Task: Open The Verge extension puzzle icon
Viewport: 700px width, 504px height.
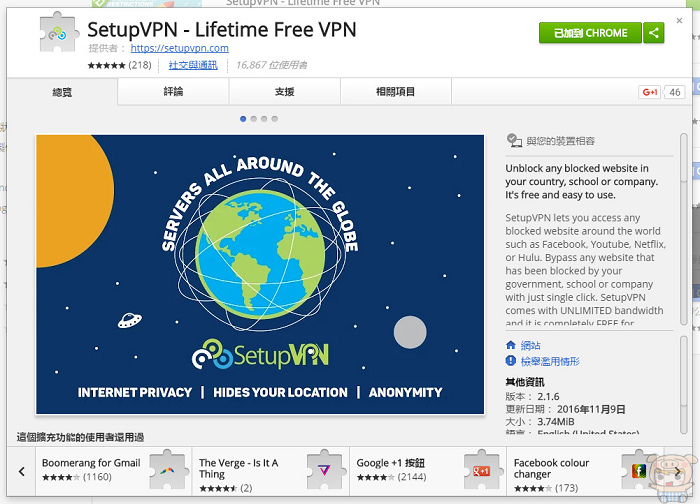Action: pos(325,470)
